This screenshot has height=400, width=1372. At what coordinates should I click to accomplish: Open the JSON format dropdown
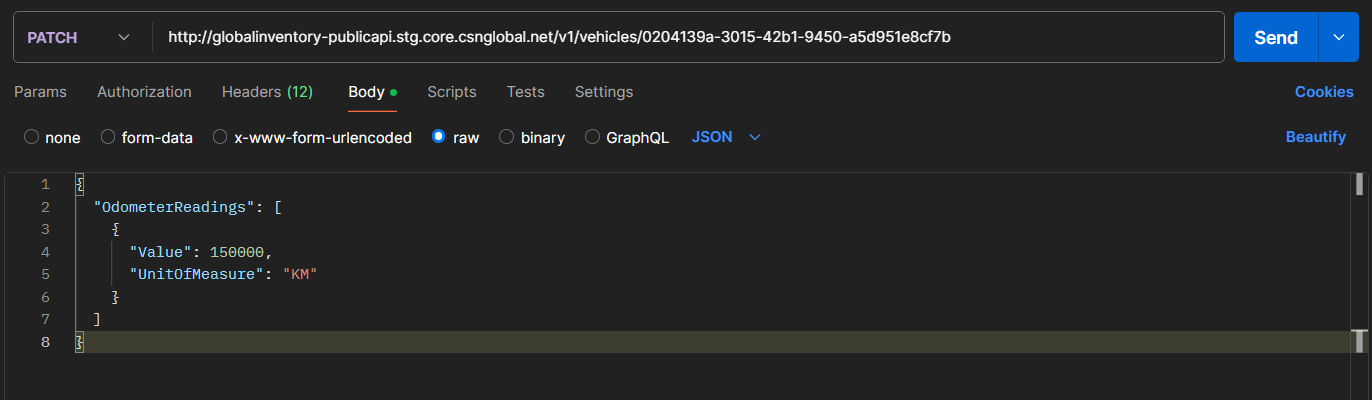(x=726, y=137)
